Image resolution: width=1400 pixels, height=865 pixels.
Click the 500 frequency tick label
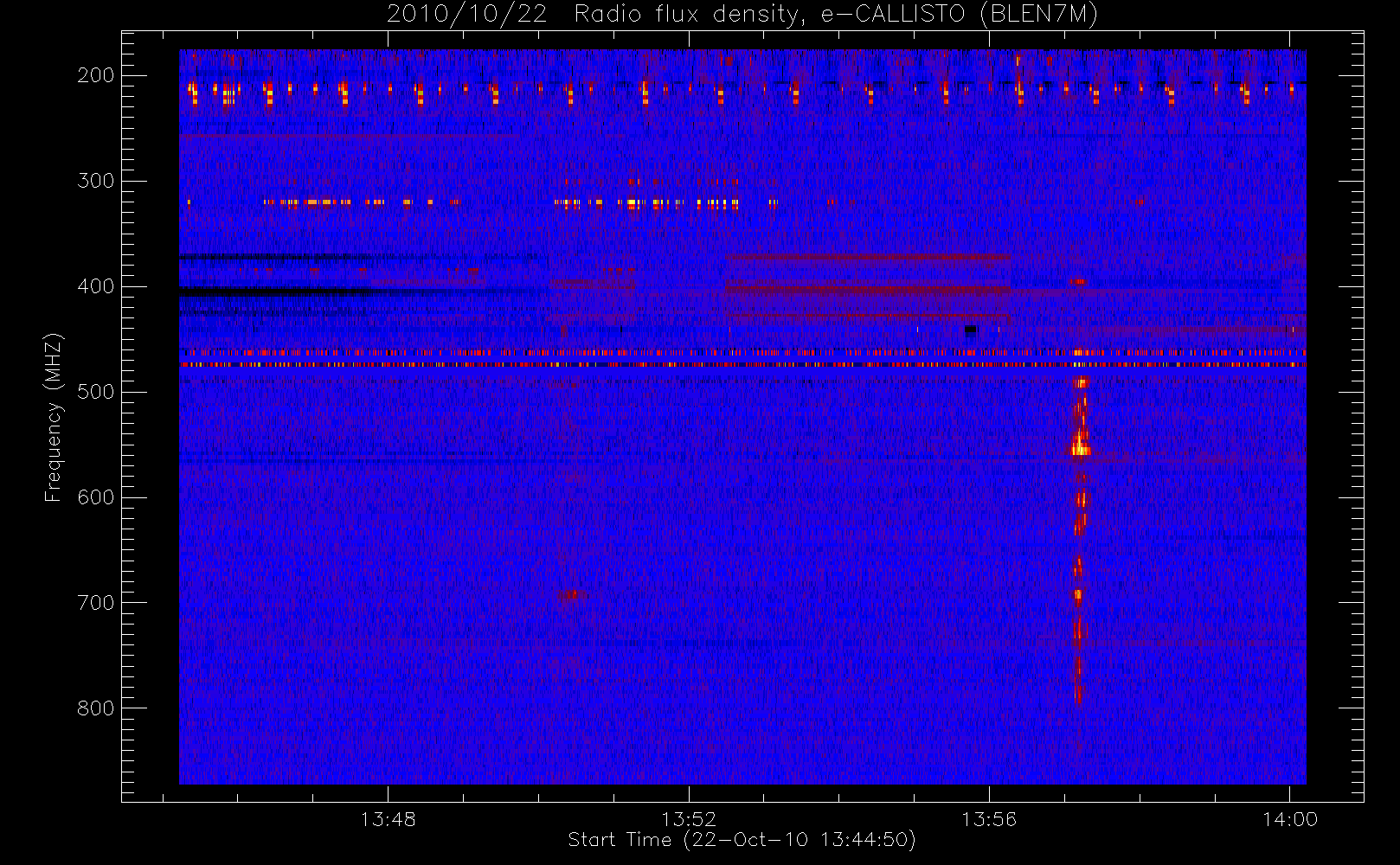(x=96, y=392)
